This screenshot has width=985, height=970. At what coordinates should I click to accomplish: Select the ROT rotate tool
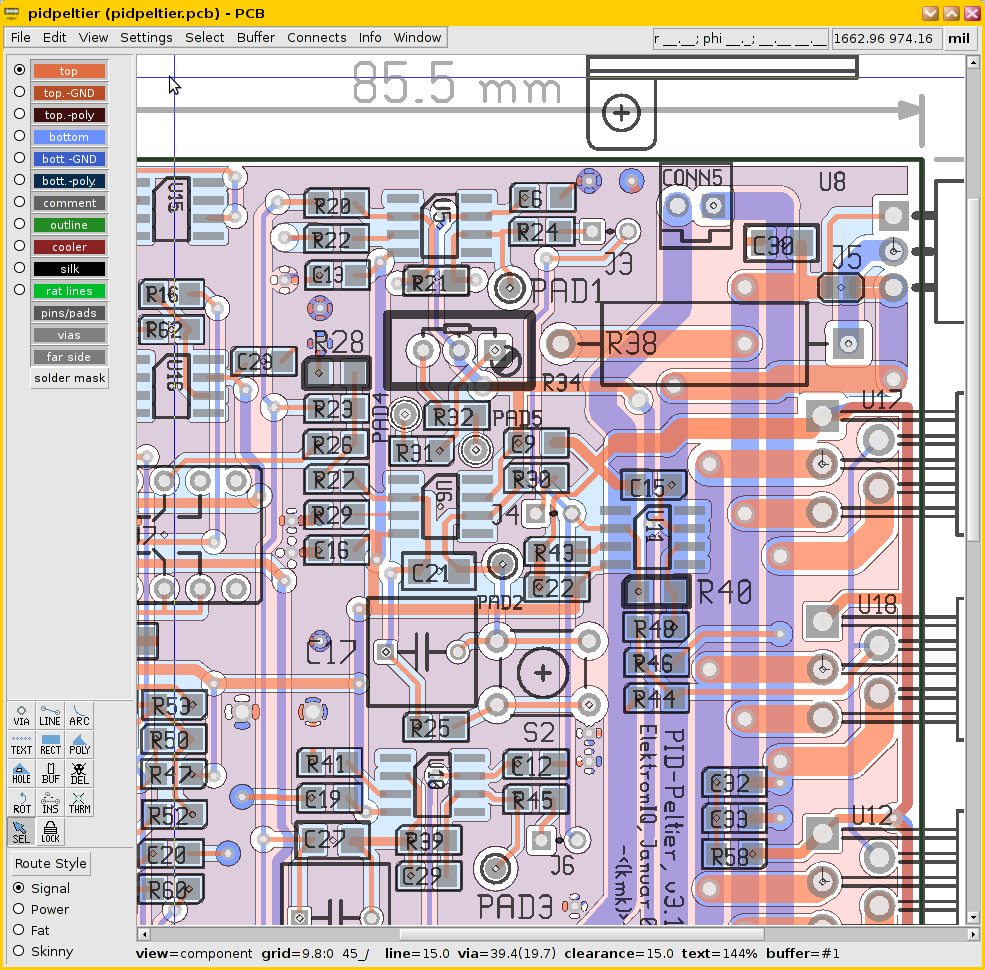click(21, 801)
